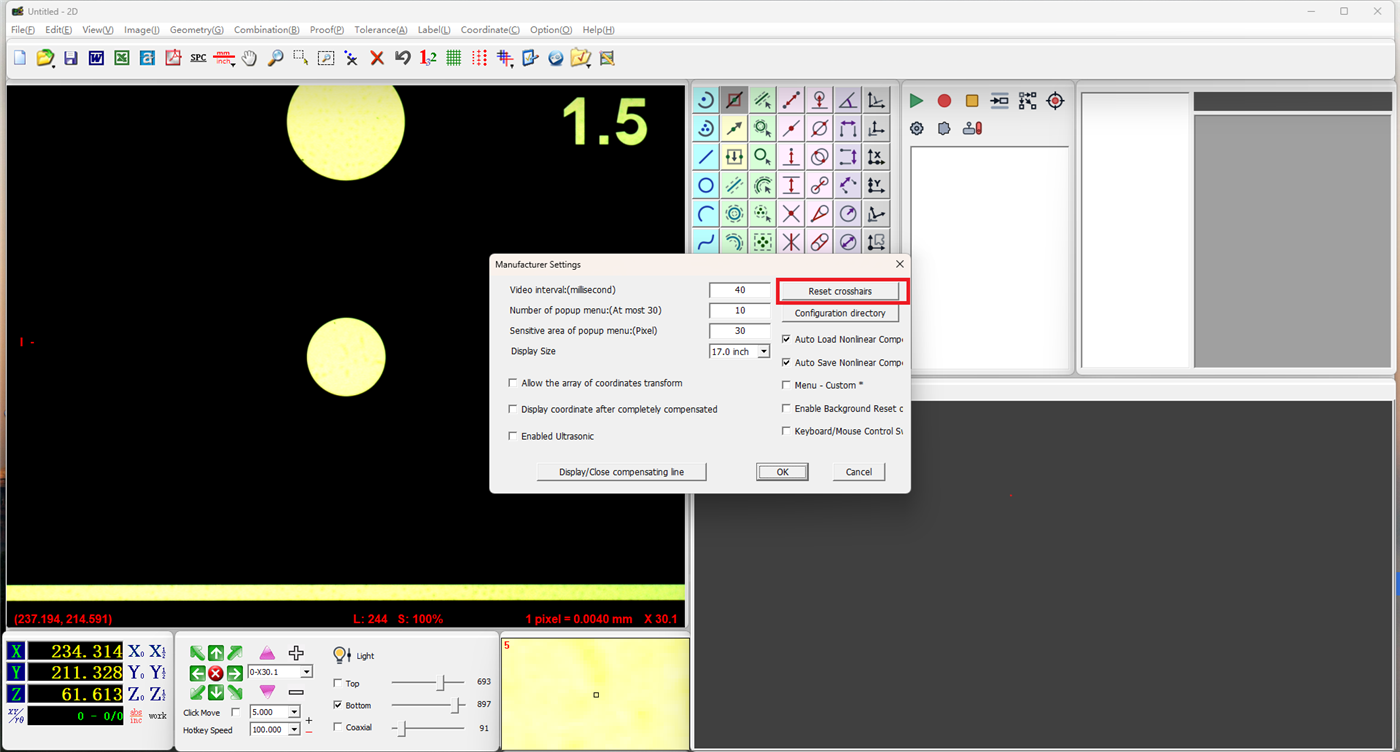Select the blue line measuring tool
The height and width of the screenshot is (752, 1400).
pos(706,157)
